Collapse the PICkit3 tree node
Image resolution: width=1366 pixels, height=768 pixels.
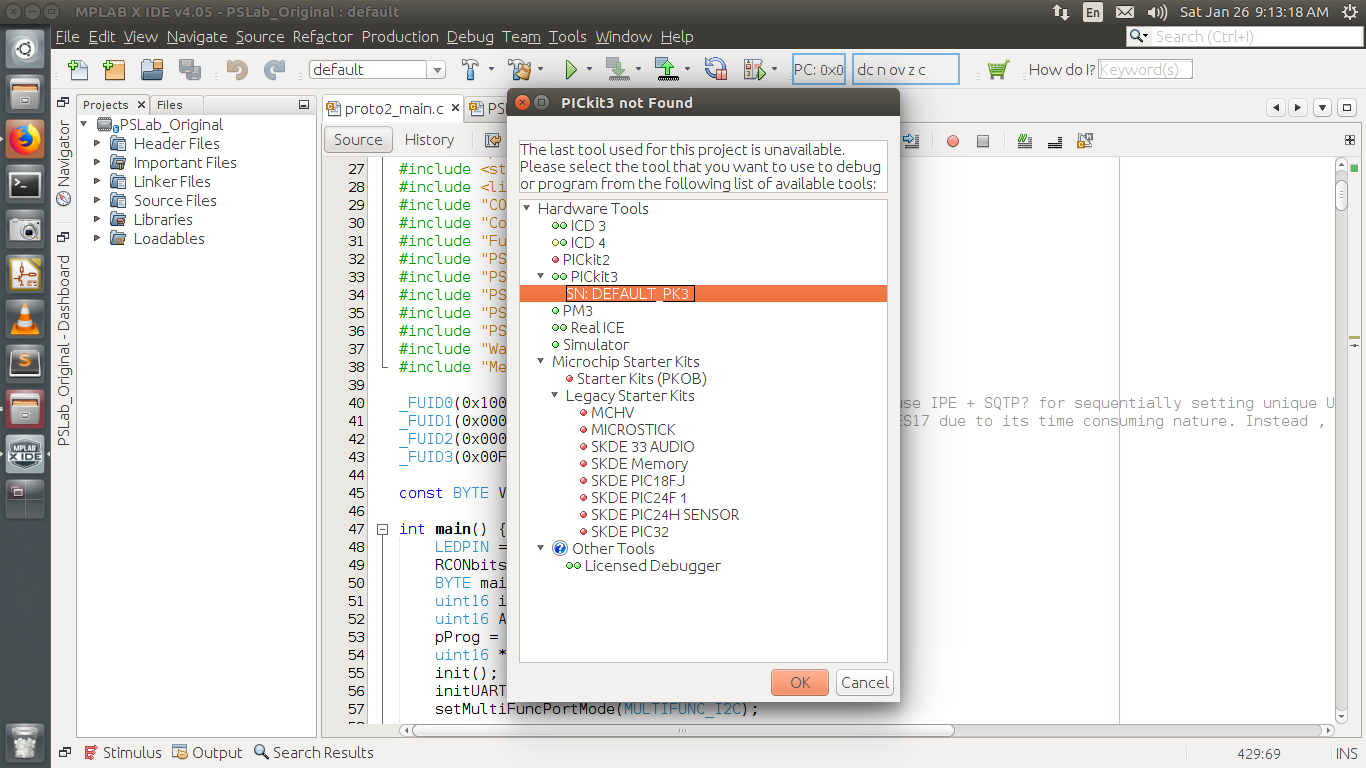pos(541,277)
